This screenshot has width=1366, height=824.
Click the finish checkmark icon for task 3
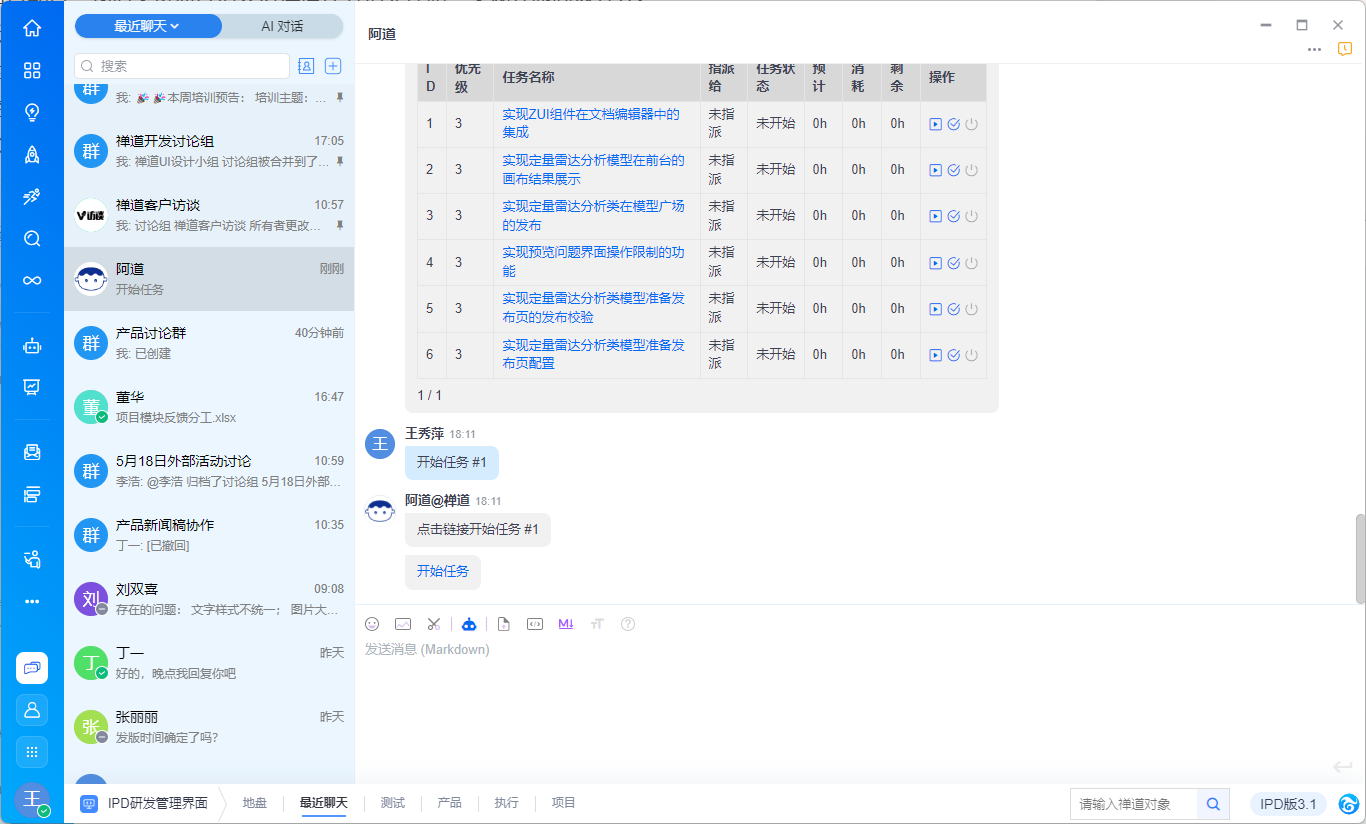pyautogui.click(x=953, y=216)
